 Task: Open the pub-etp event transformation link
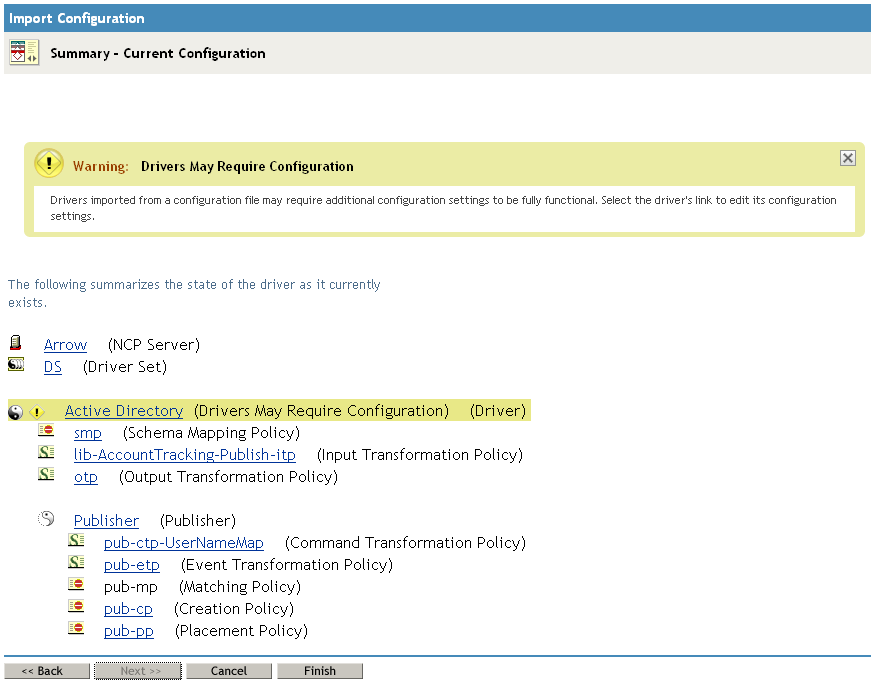coord(132,565)
